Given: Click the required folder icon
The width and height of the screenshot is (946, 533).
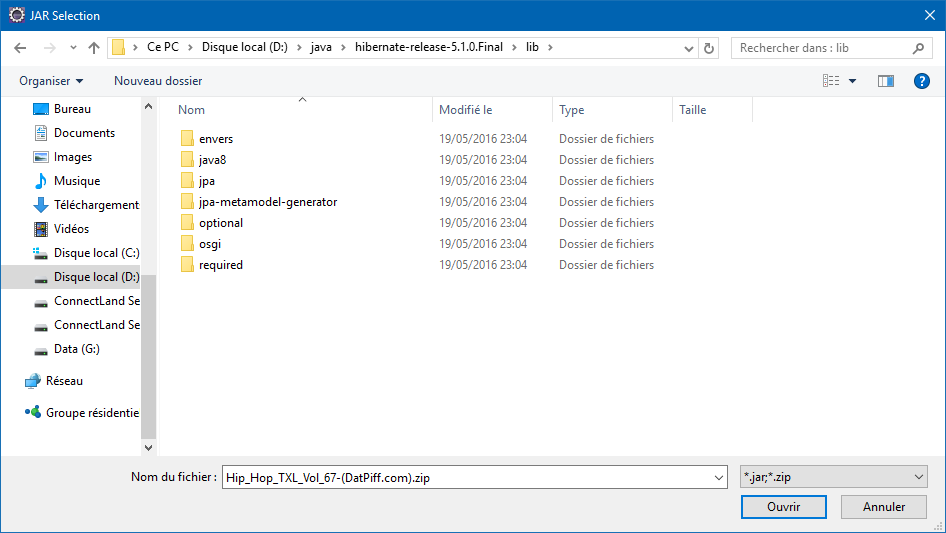Looking at the screenshot, I should tap(187, 264).
